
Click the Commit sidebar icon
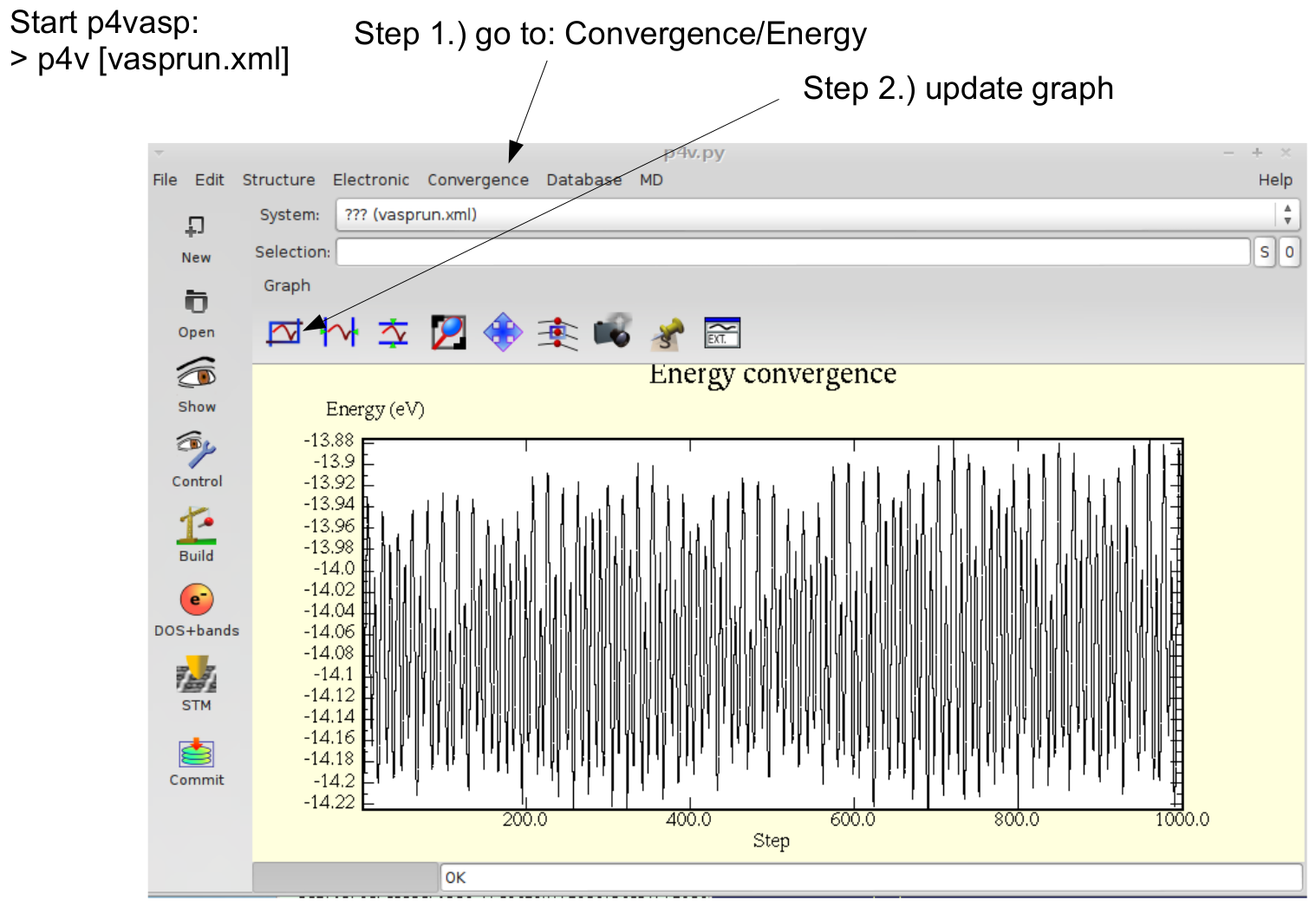(197, 753)
